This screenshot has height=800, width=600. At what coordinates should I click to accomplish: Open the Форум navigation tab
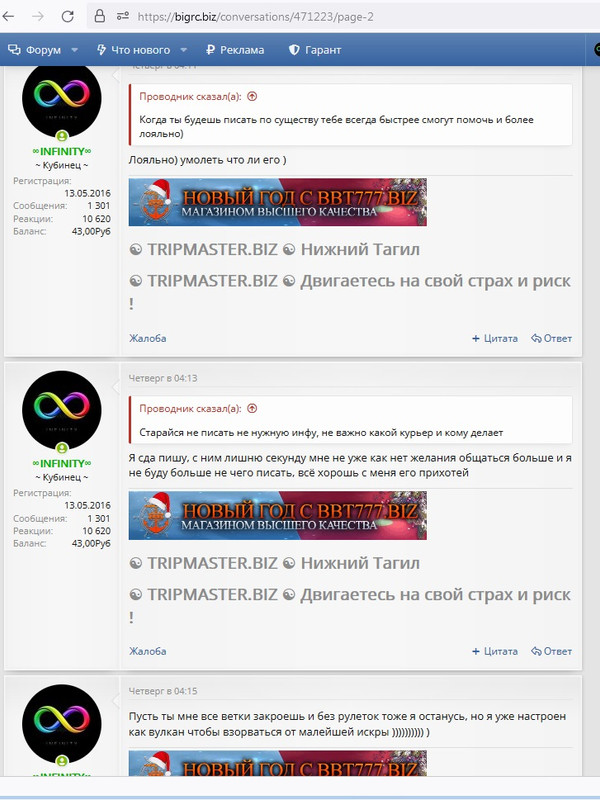pyautogui.click(x=35, y=49)
